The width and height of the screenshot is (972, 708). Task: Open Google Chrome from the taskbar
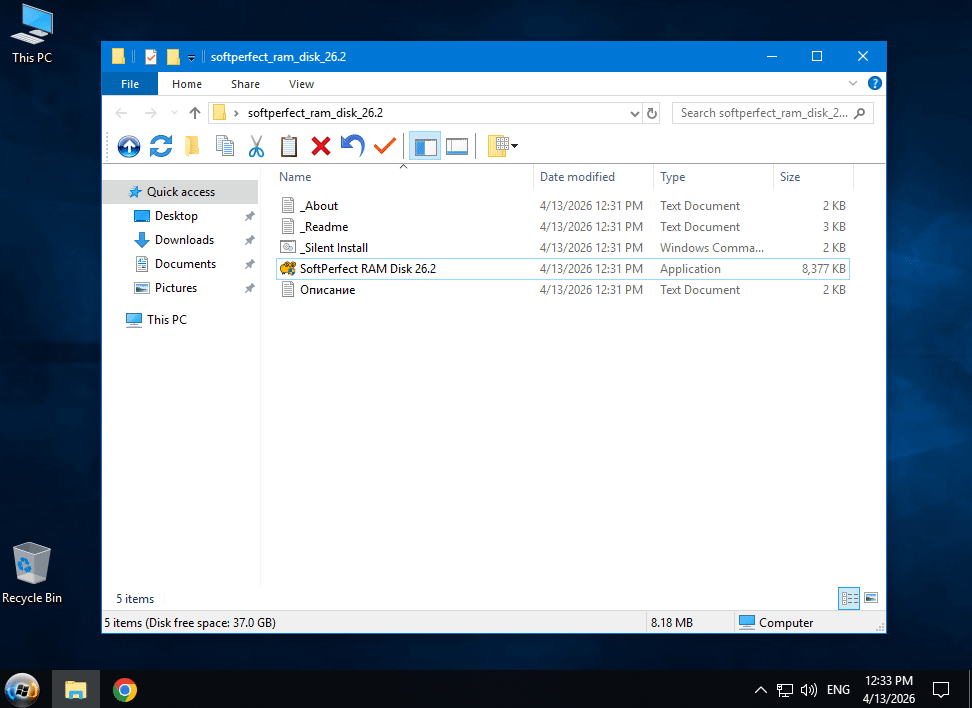pos(125,689)
